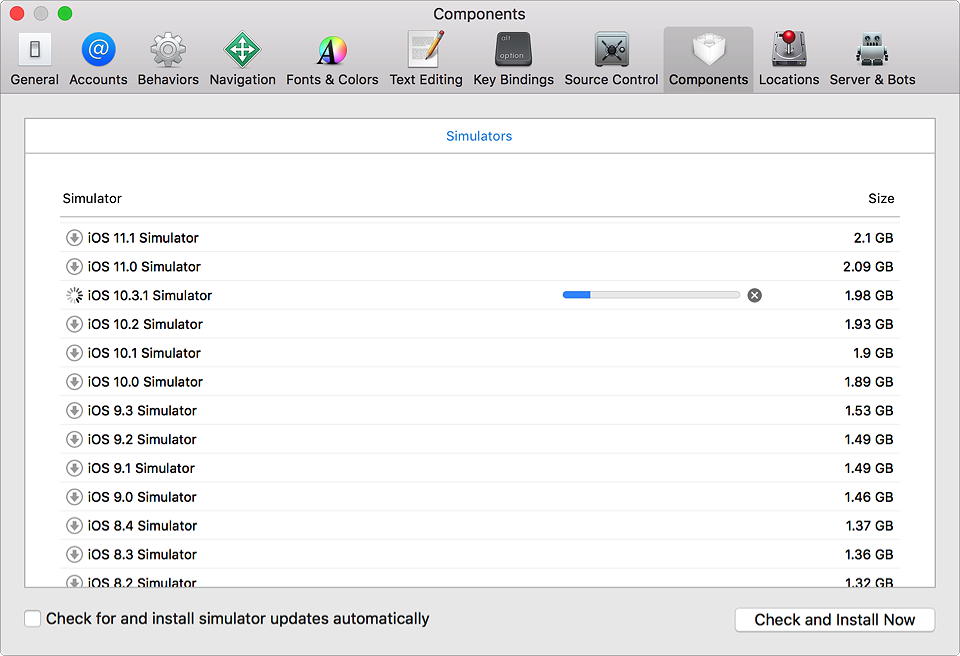Download the iOS 8.3 Simulator

pyautogui.click(x=74, y=554)
